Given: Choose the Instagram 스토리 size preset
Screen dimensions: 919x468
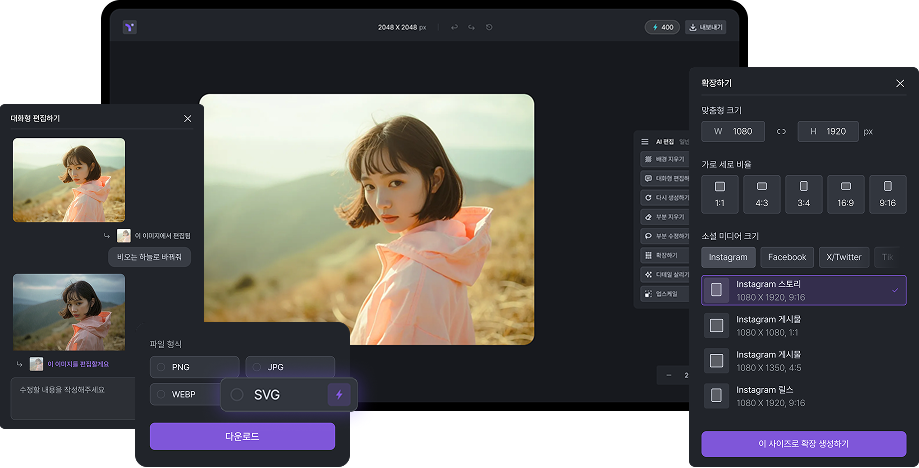Looking at the screenshot, I should point(803,290).
